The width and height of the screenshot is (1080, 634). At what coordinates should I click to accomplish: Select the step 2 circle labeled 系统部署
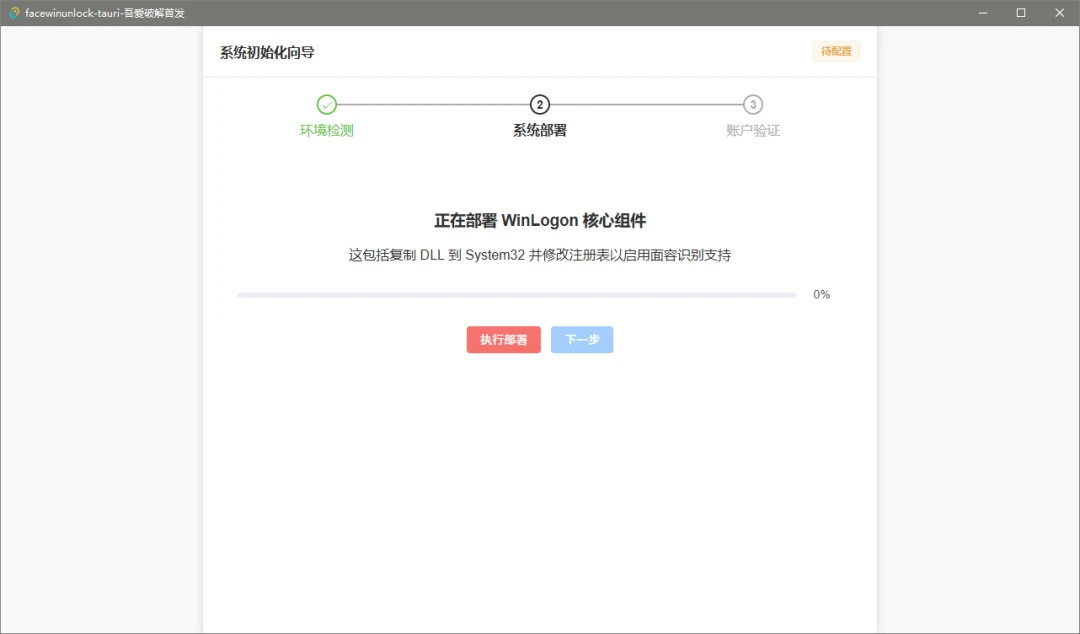point(539,103)
